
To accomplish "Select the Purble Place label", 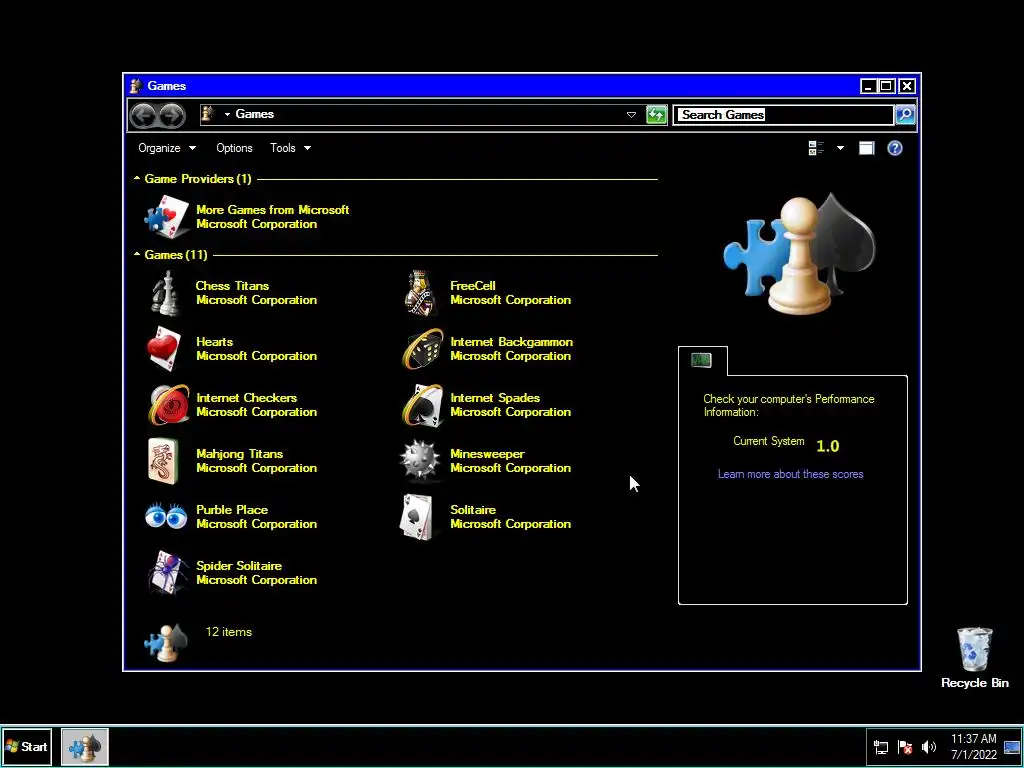I will pyautogui.click(x=232, y=510).
